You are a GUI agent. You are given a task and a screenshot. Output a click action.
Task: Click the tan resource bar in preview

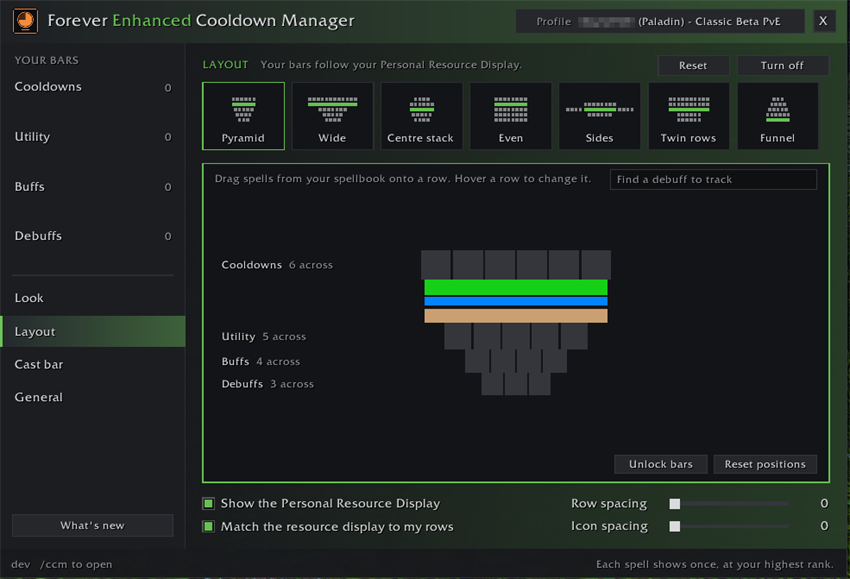coord(516,316)
